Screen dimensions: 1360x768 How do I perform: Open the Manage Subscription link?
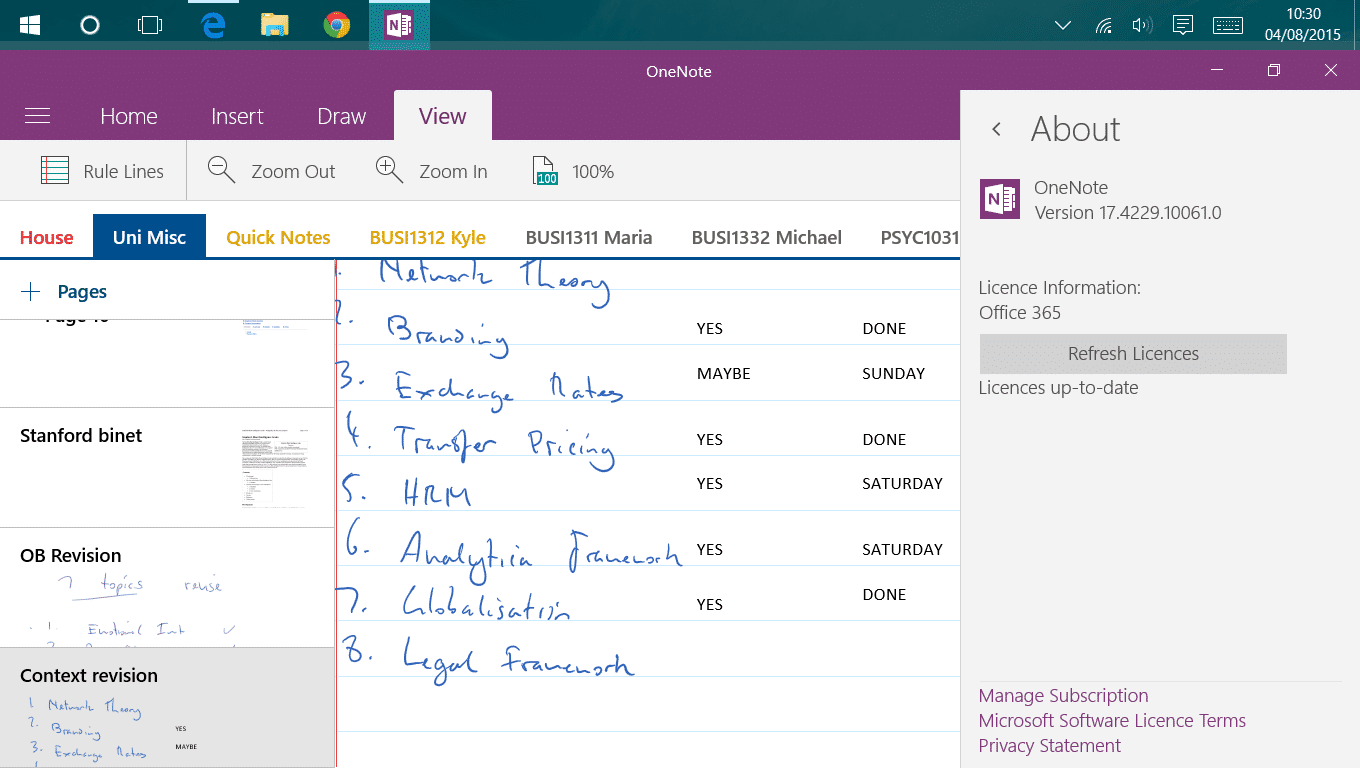coord(1063,695)
